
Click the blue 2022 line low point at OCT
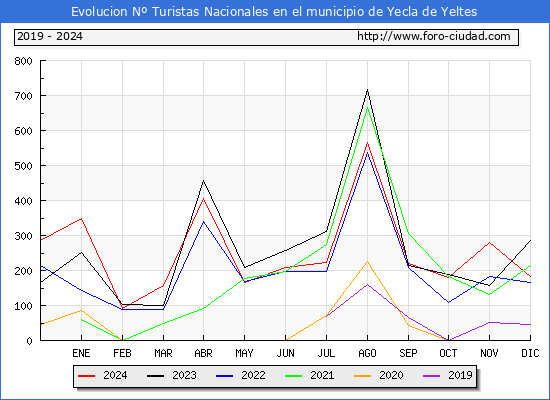click(x=448, y=302)
